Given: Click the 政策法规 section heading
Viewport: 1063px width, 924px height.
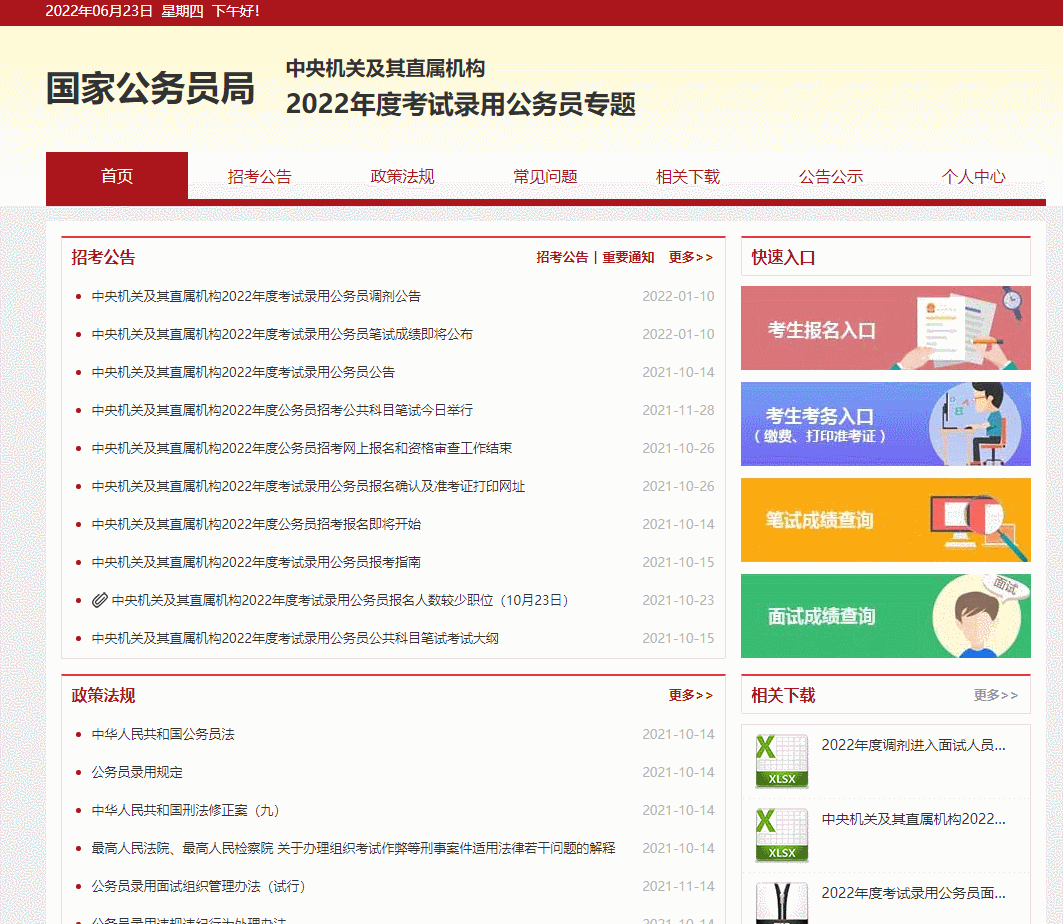Looking at the screenshot, I should 103,695.
